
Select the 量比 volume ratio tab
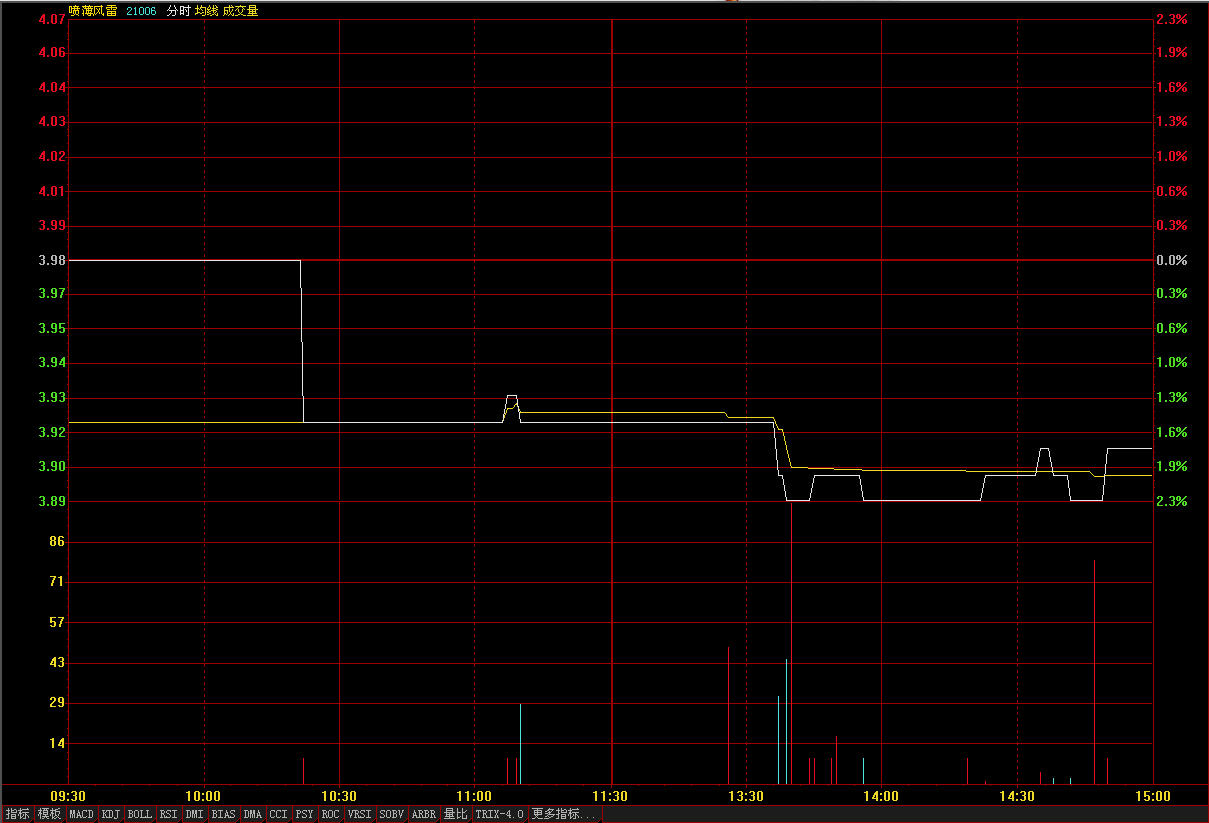coord(456,814)
